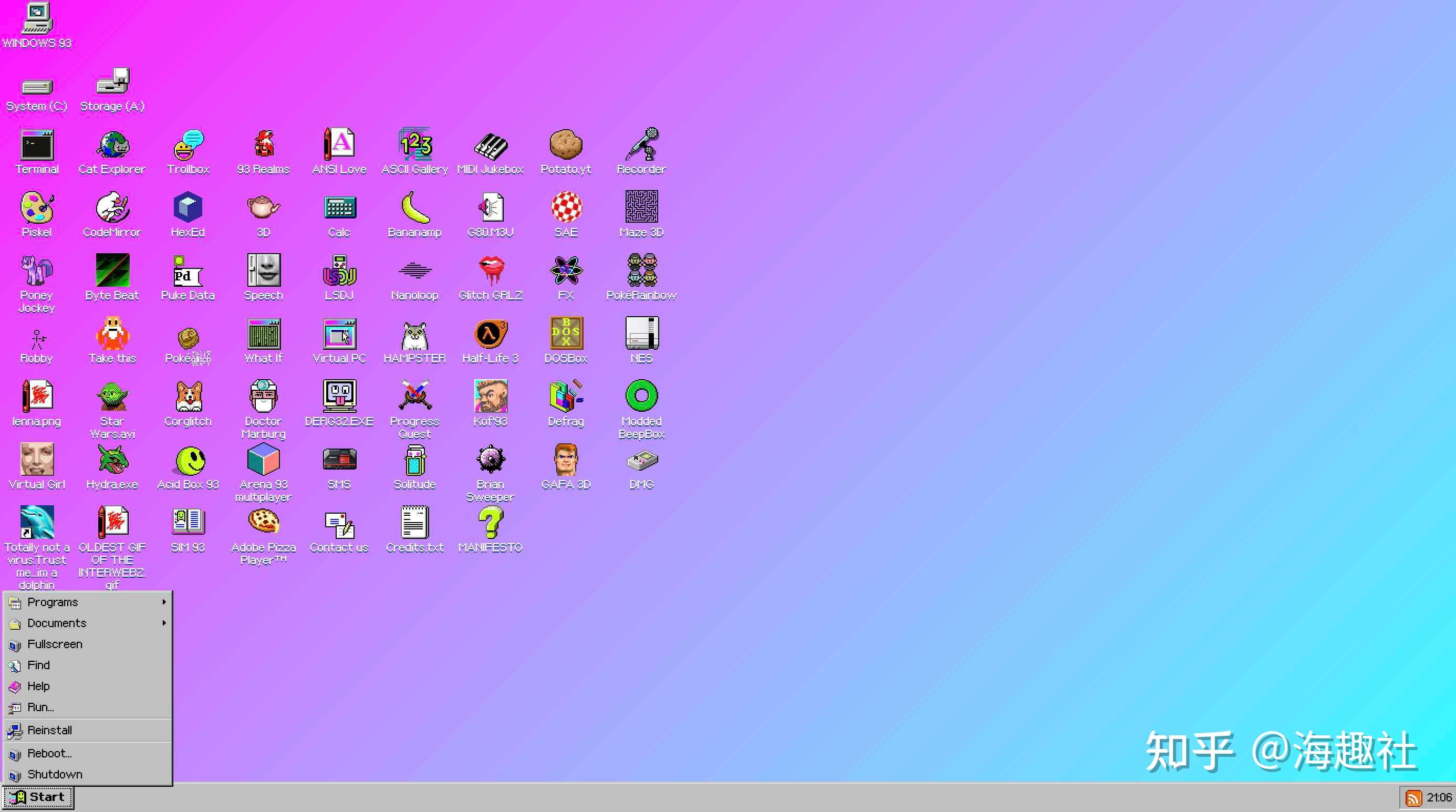Open the Defrag desktop icon

(566, 397)
